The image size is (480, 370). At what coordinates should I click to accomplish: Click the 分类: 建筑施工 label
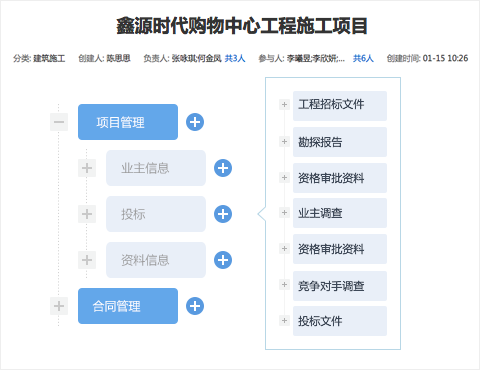tap(39, 58)
